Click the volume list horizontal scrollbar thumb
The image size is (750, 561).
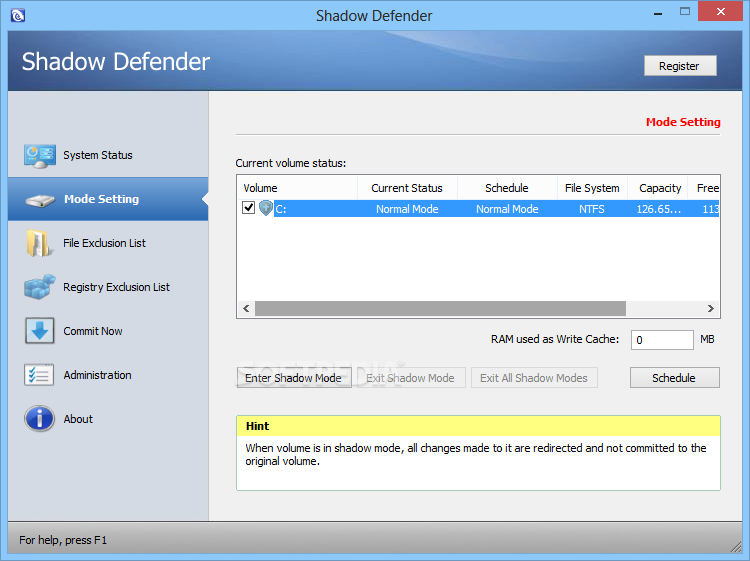click(440, 308)
